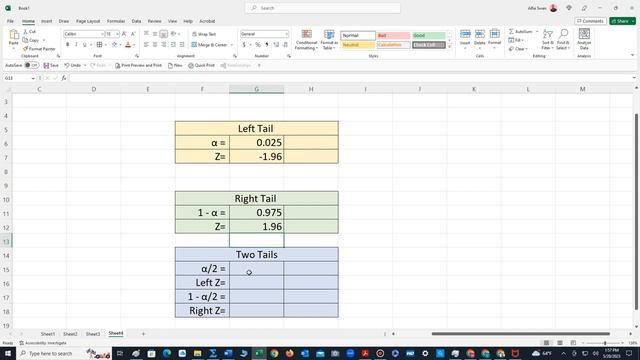Open Conditional Formatting menu
The height and width of the screenshot is (360, 640).
[306, 40]
